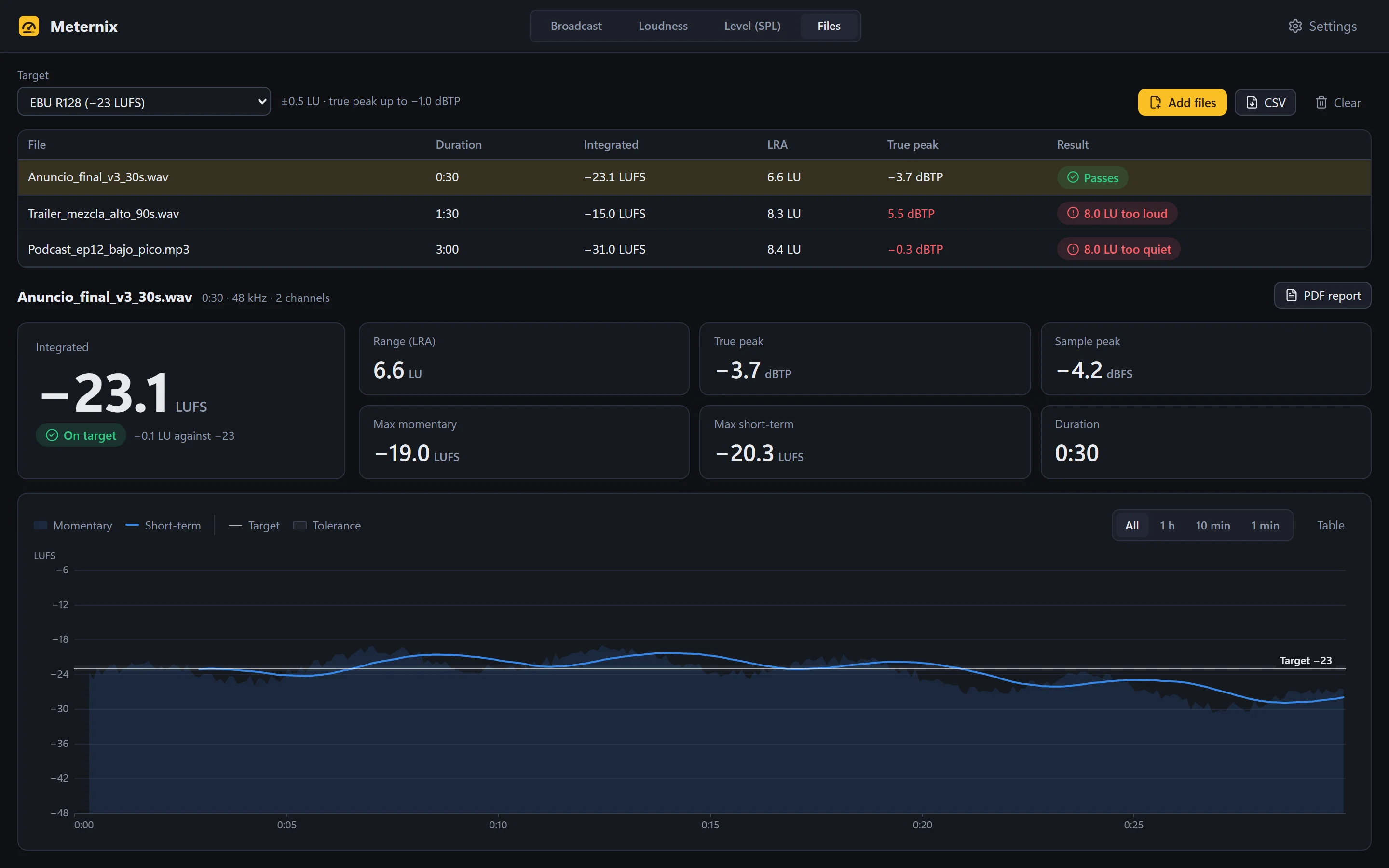Click the Max short-term −20.3 LUFS card

pos(864,442)
